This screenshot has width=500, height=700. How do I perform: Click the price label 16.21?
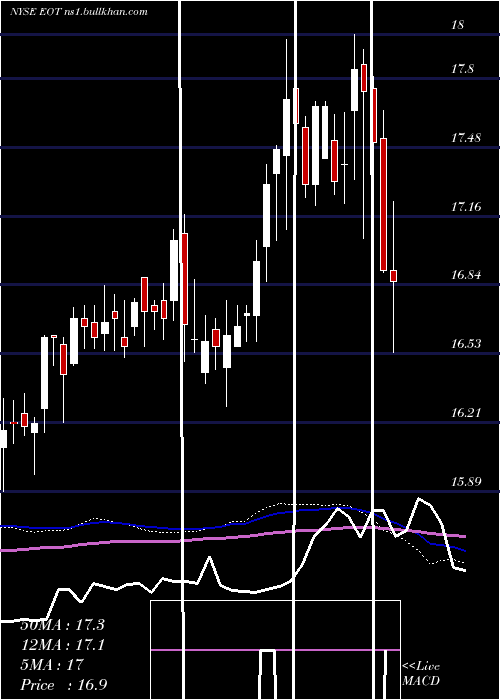pos(466,412)
